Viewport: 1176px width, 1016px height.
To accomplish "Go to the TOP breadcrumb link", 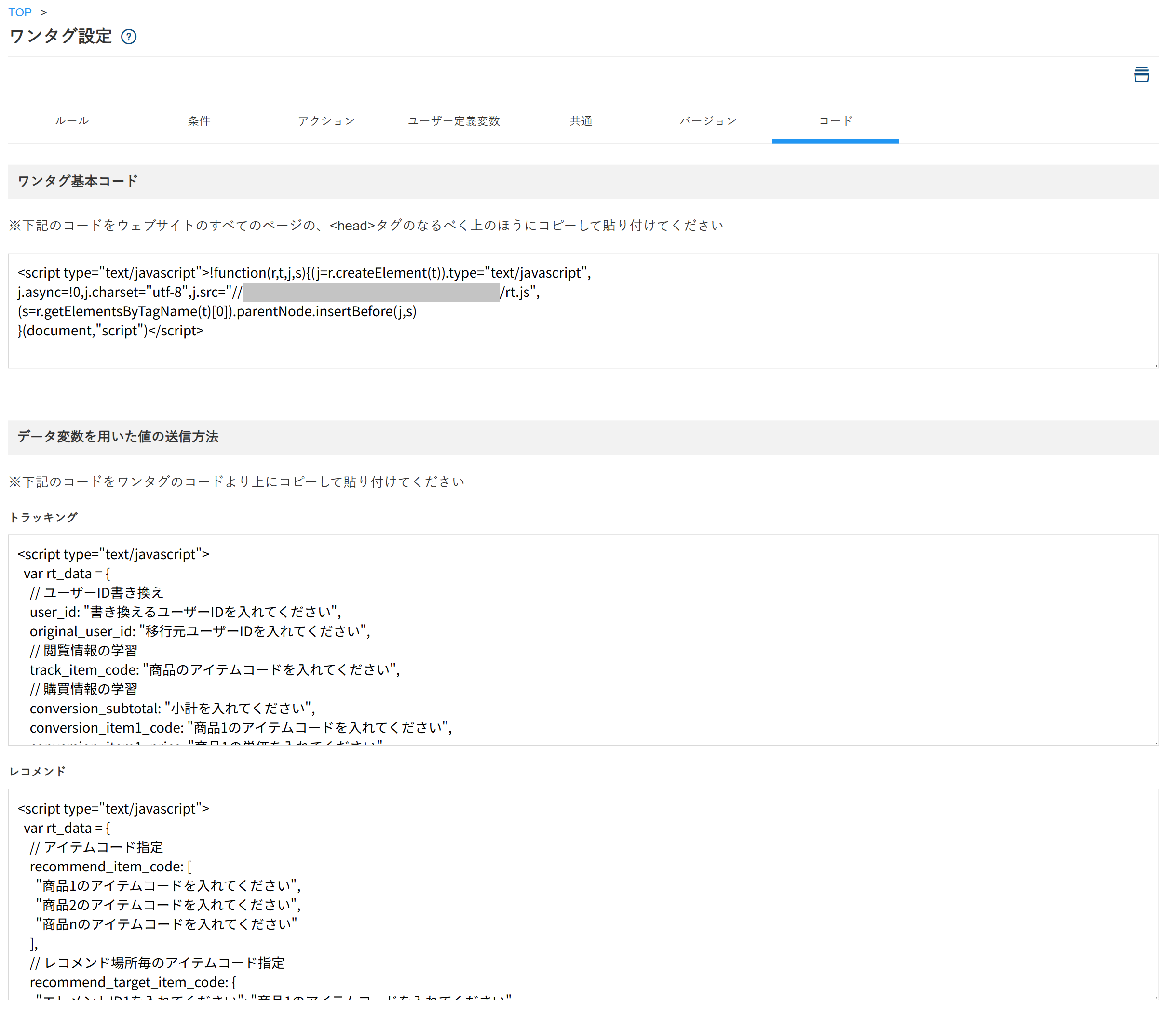I will 20,13.
